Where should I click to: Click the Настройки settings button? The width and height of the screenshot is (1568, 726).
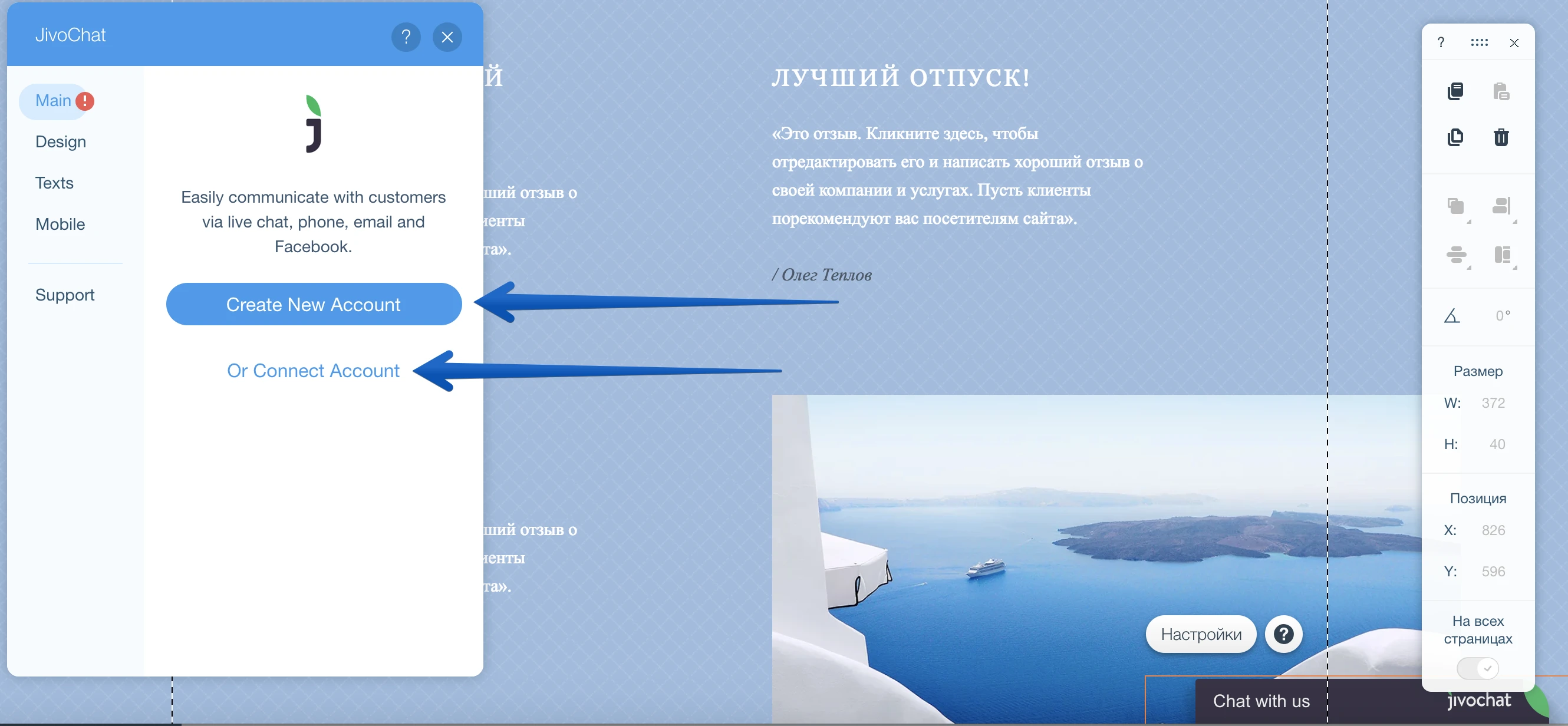(1200, 634)
